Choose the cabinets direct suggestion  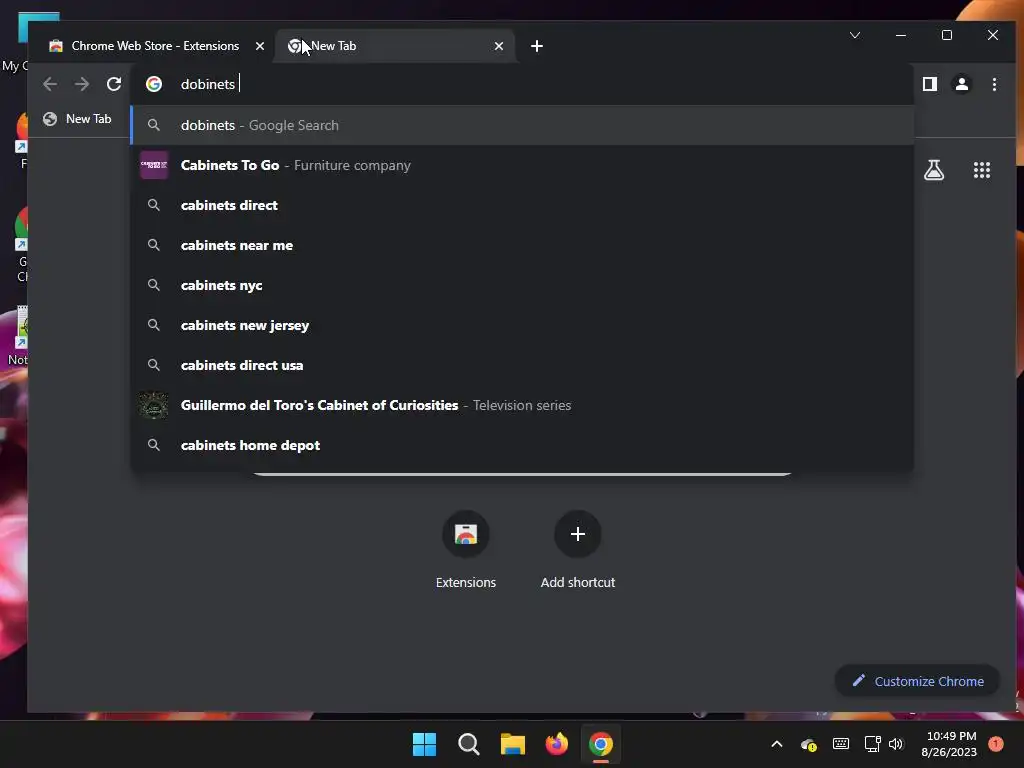pos(522,205)
